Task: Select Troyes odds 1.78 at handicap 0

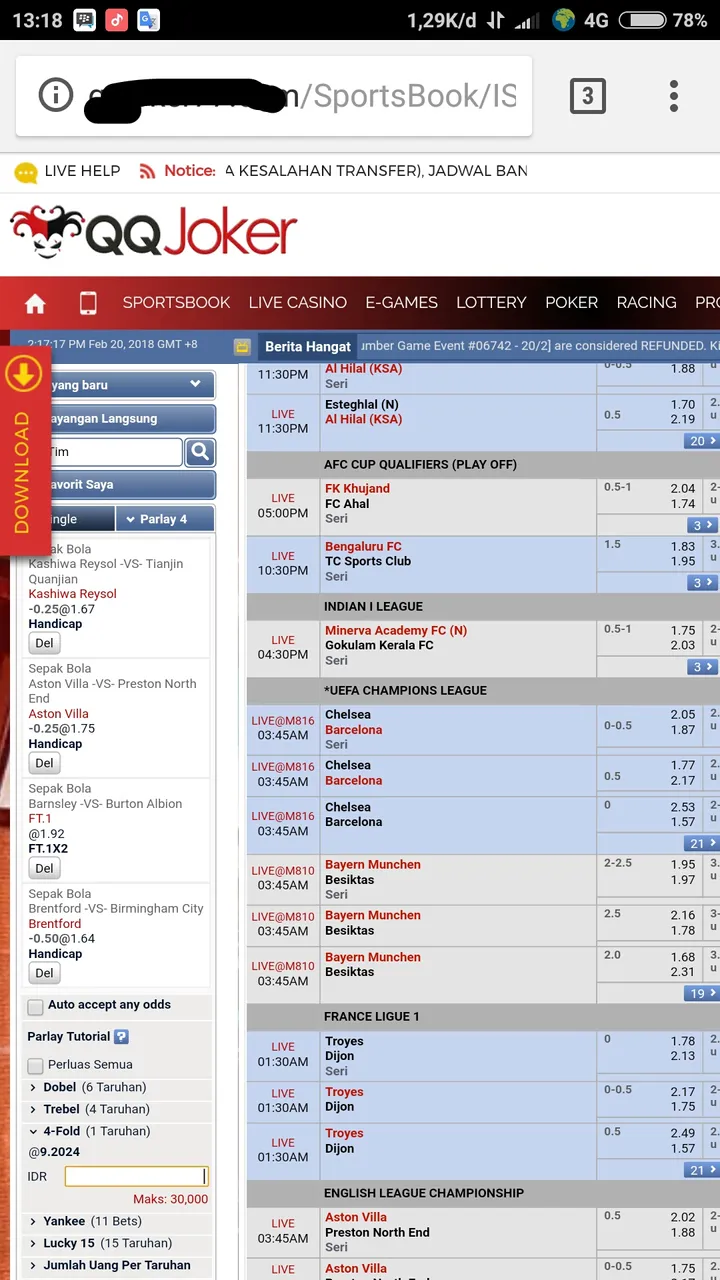Action: pyautogui.click(x=683, y=1042)
